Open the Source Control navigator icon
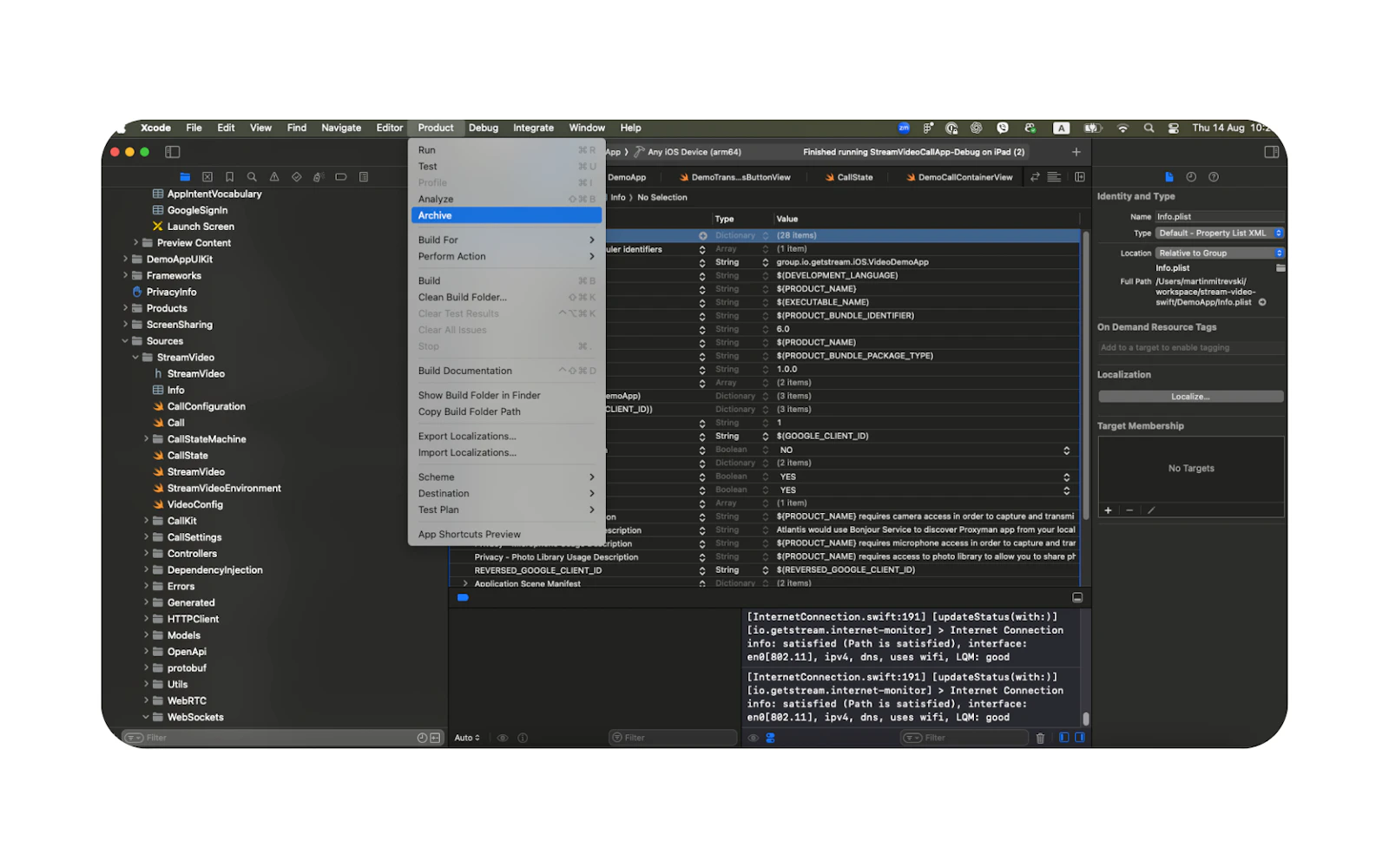Image resolution: width=1389 pixels, height=868 pixels. tap(207, 177)
